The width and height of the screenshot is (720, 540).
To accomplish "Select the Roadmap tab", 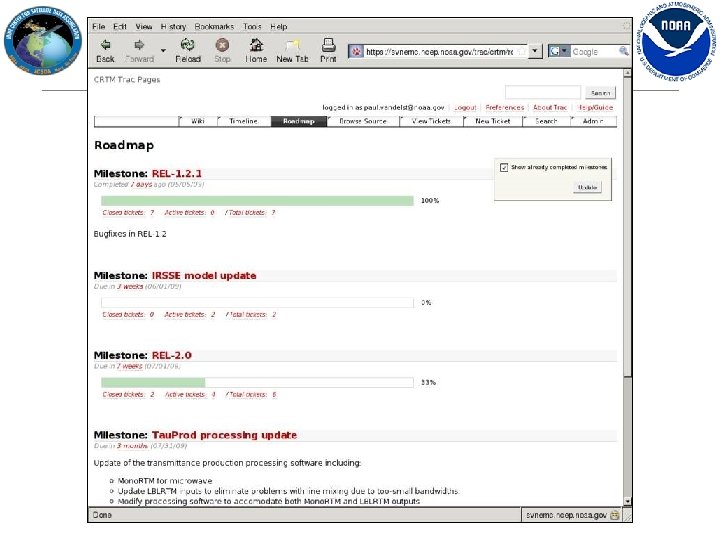I will tap(298, 121).
